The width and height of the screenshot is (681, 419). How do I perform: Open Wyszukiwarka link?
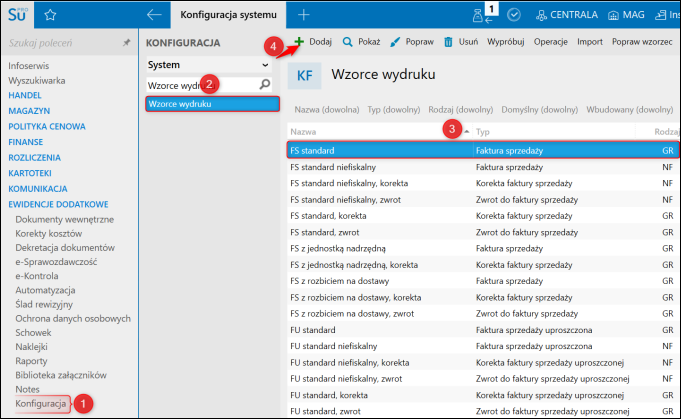(x=36, y=81)
